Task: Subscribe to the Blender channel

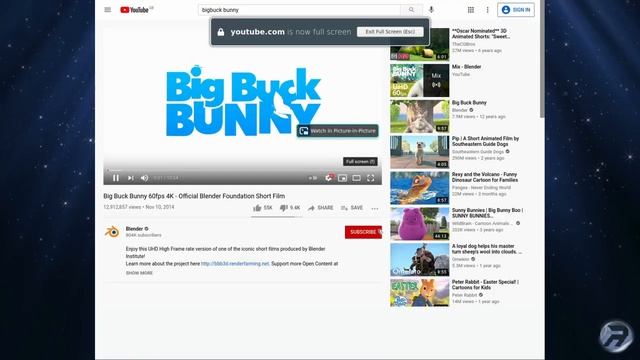Action: click(363, 232)
